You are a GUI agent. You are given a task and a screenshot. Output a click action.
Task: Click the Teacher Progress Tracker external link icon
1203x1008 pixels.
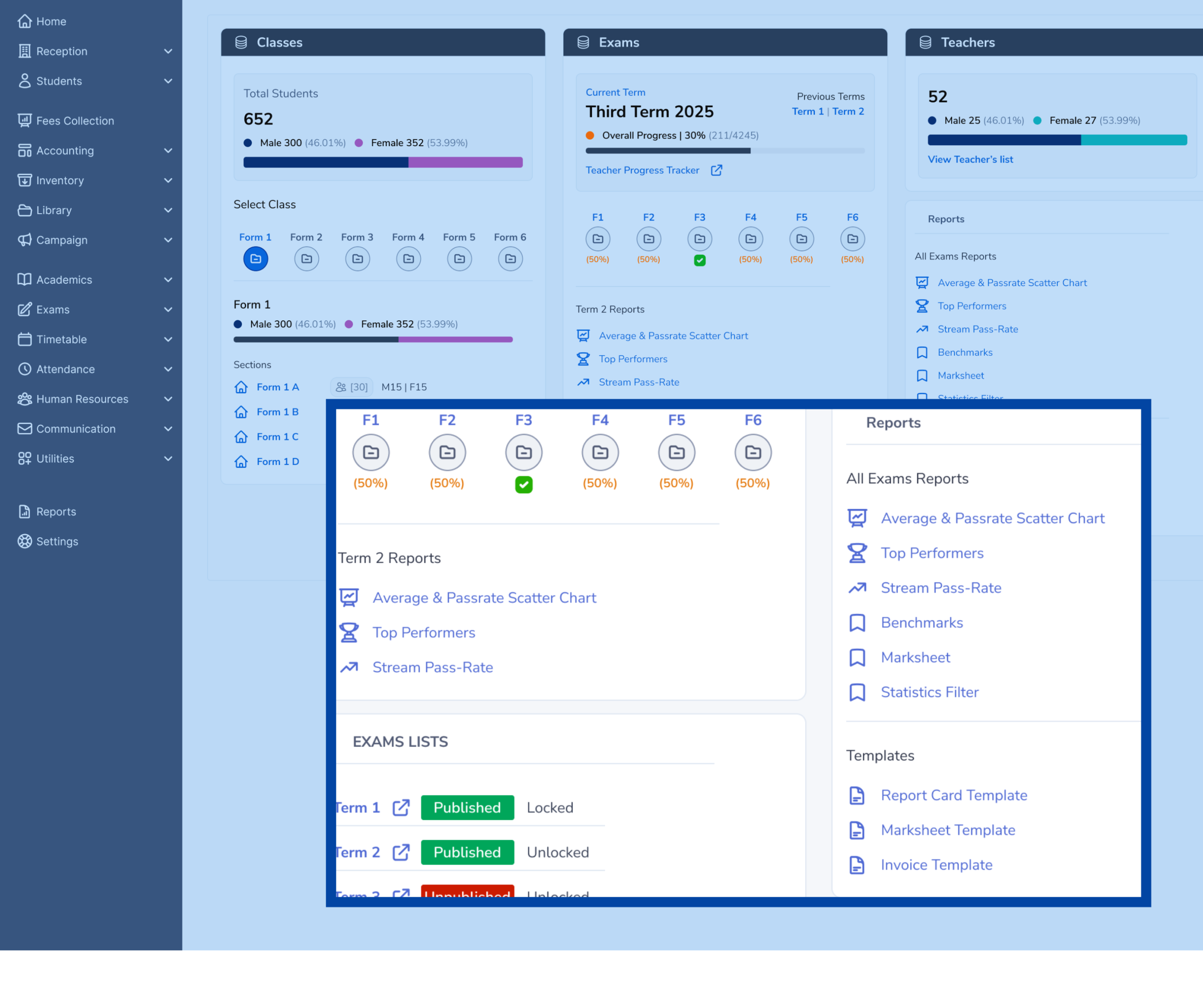[717, 170]
